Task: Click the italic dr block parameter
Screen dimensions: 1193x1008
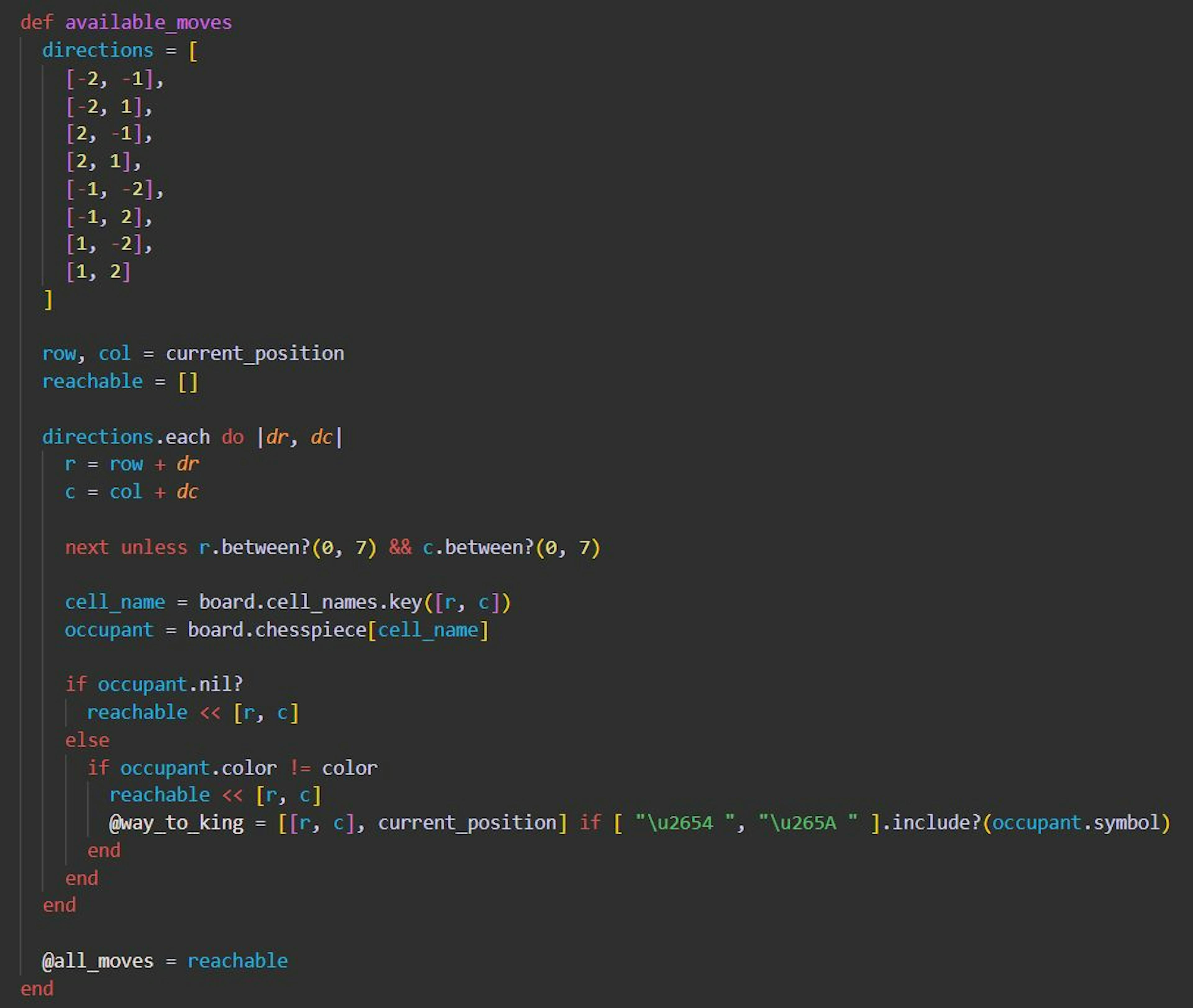Action: point(277,436)
